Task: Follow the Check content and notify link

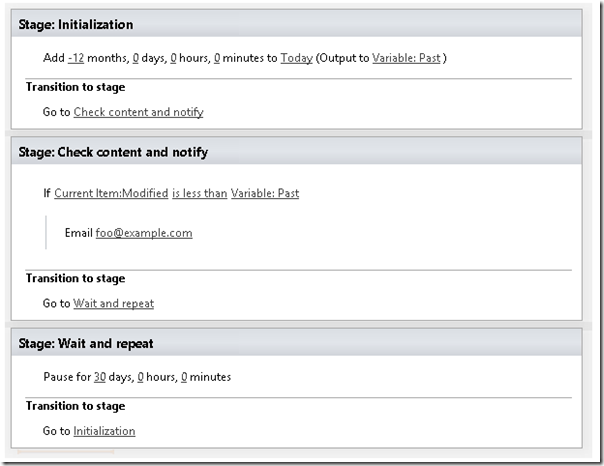Action: 138,112
